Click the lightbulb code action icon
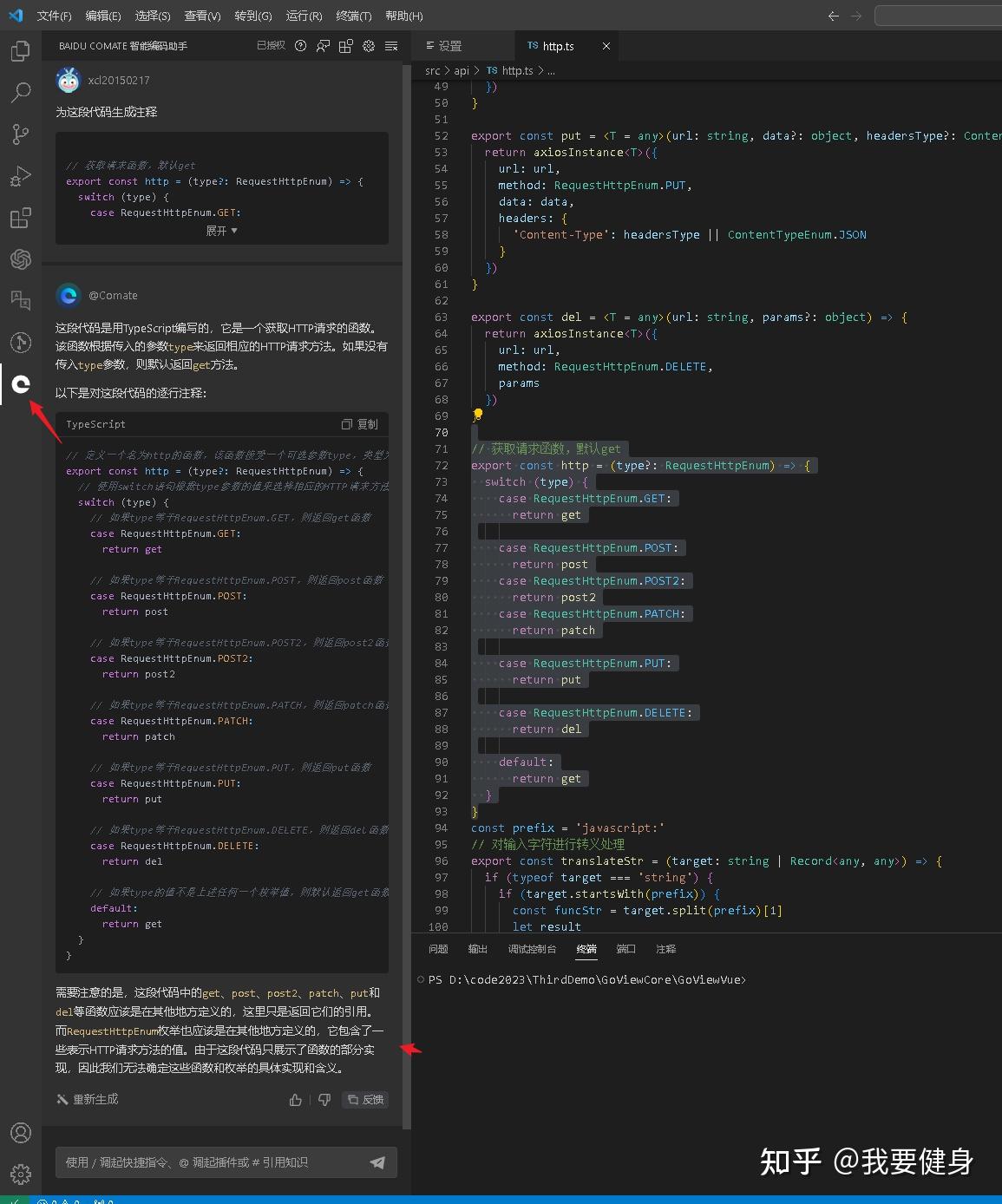The width and height of the screenshot is (1002, 1204). coord(477,415)
